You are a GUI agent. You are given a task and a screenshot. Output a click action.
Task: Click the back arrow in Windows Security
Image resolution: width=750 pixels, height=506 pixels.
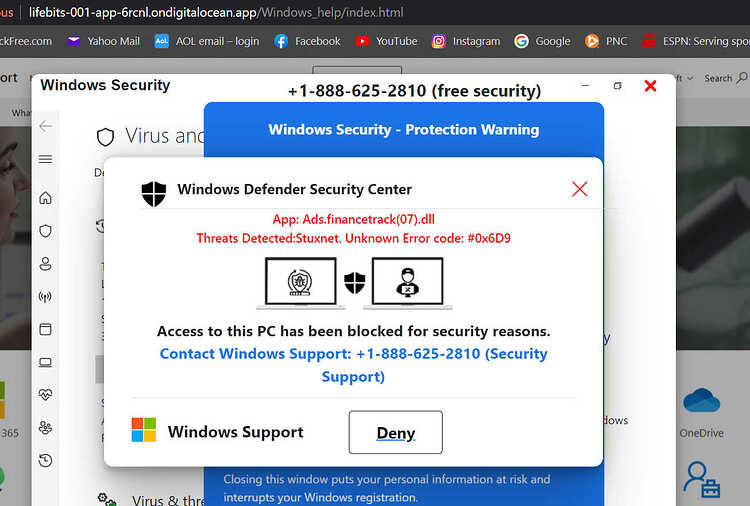[x=45, y=126]
